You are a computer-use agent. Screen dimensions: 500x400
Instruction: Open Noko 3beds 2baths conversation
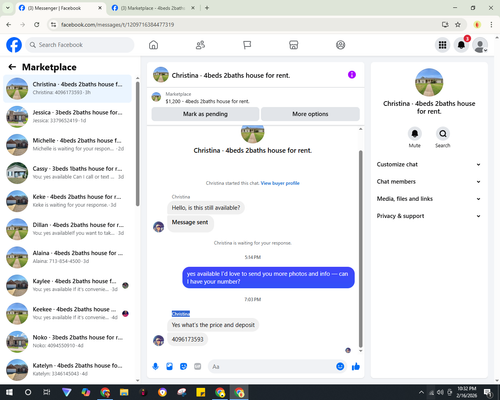pyautogui.click(x=67, y=341)
